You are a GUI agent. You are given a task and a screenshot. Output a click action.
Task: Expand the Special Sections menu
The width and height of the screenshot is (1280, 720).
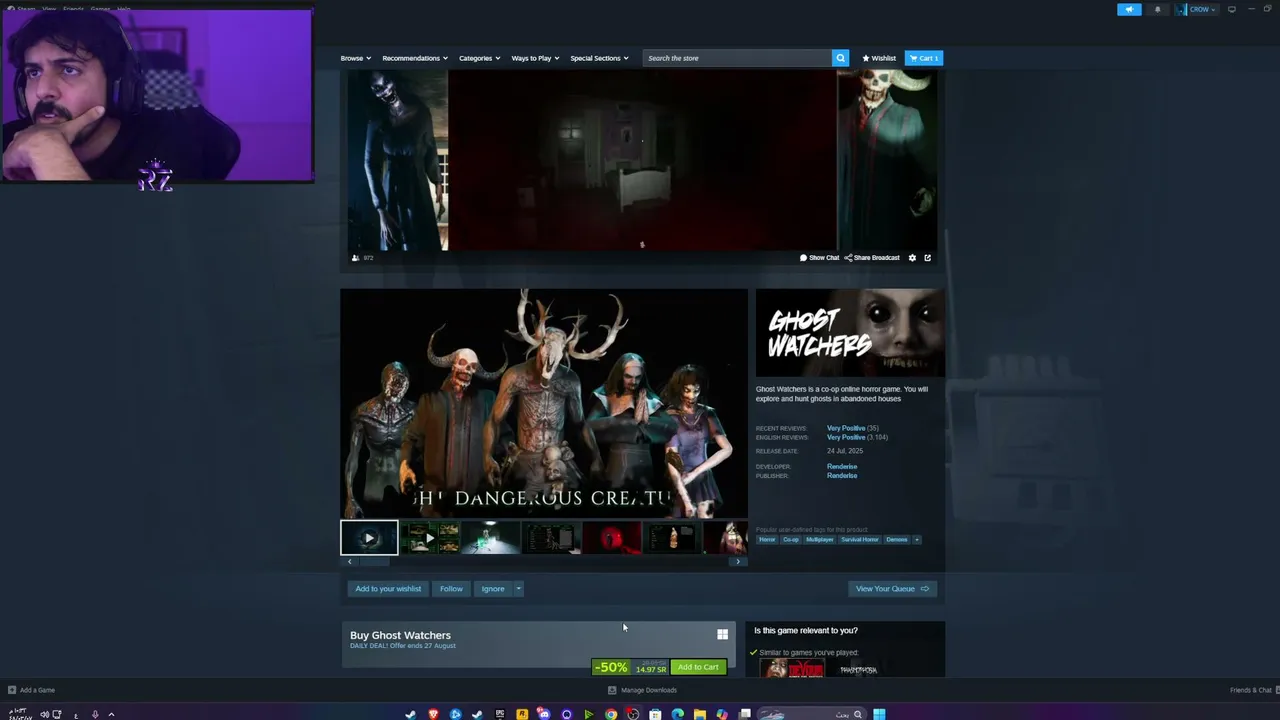coord(599,58)
